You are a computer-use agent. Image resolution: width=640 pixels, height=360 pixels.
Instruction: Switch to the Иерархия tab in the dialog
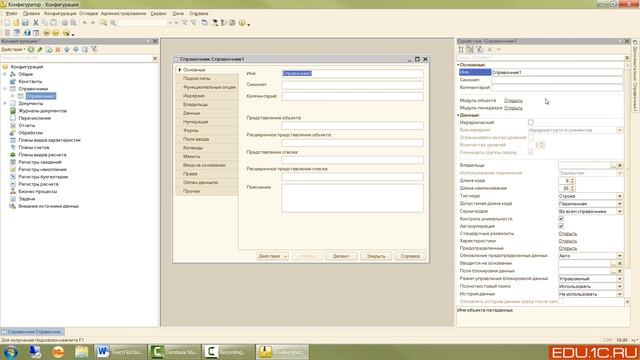tap(207, 96)
